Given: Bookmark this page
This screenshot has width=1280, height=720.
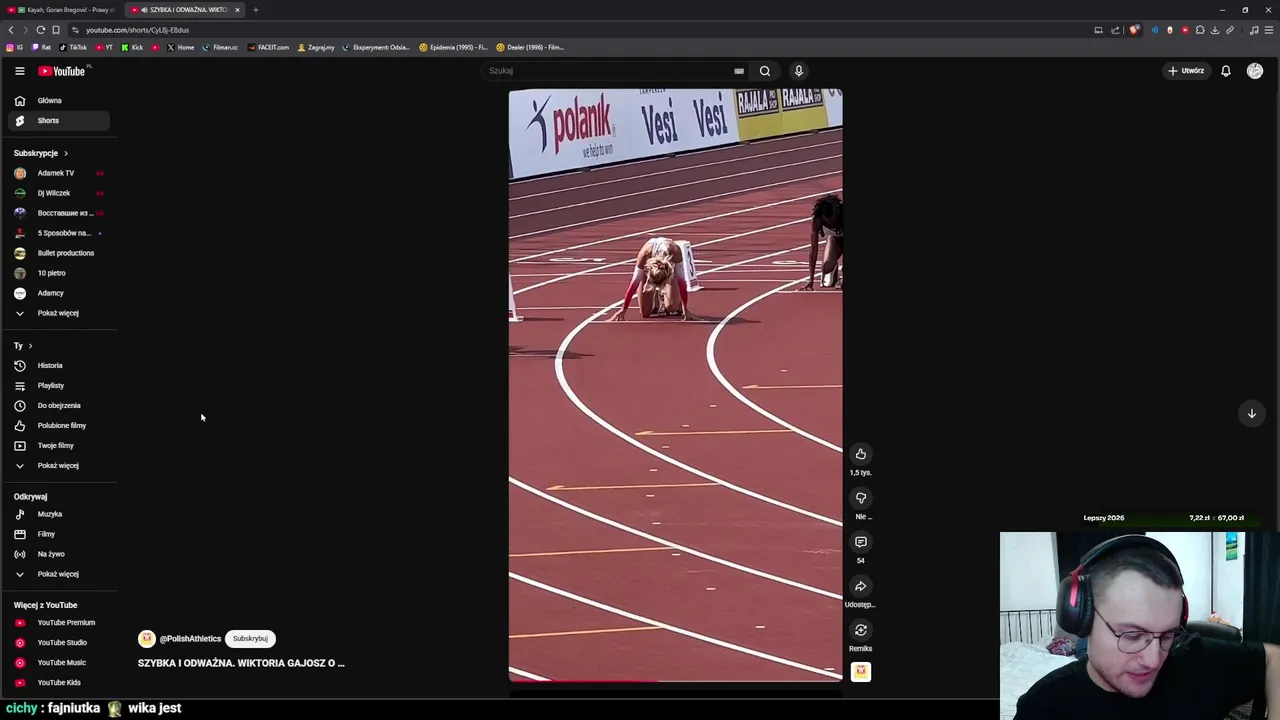Looking at the screenshot, I should point(55,30).
